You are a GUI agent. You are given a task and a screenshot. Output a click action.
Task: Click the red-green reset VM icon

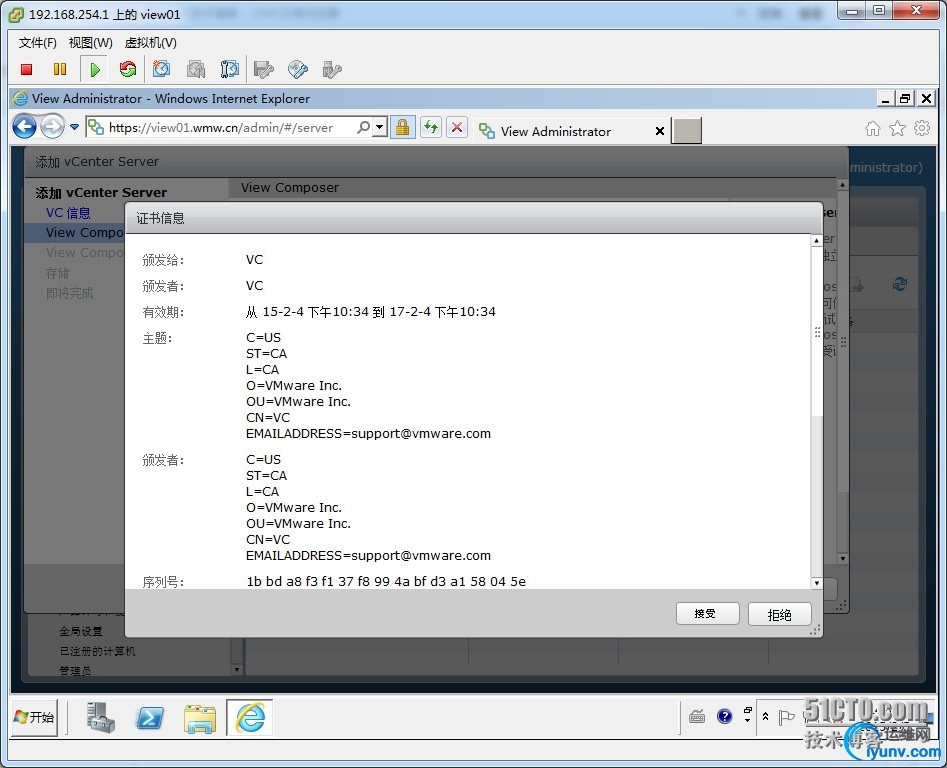pos(127,69)
